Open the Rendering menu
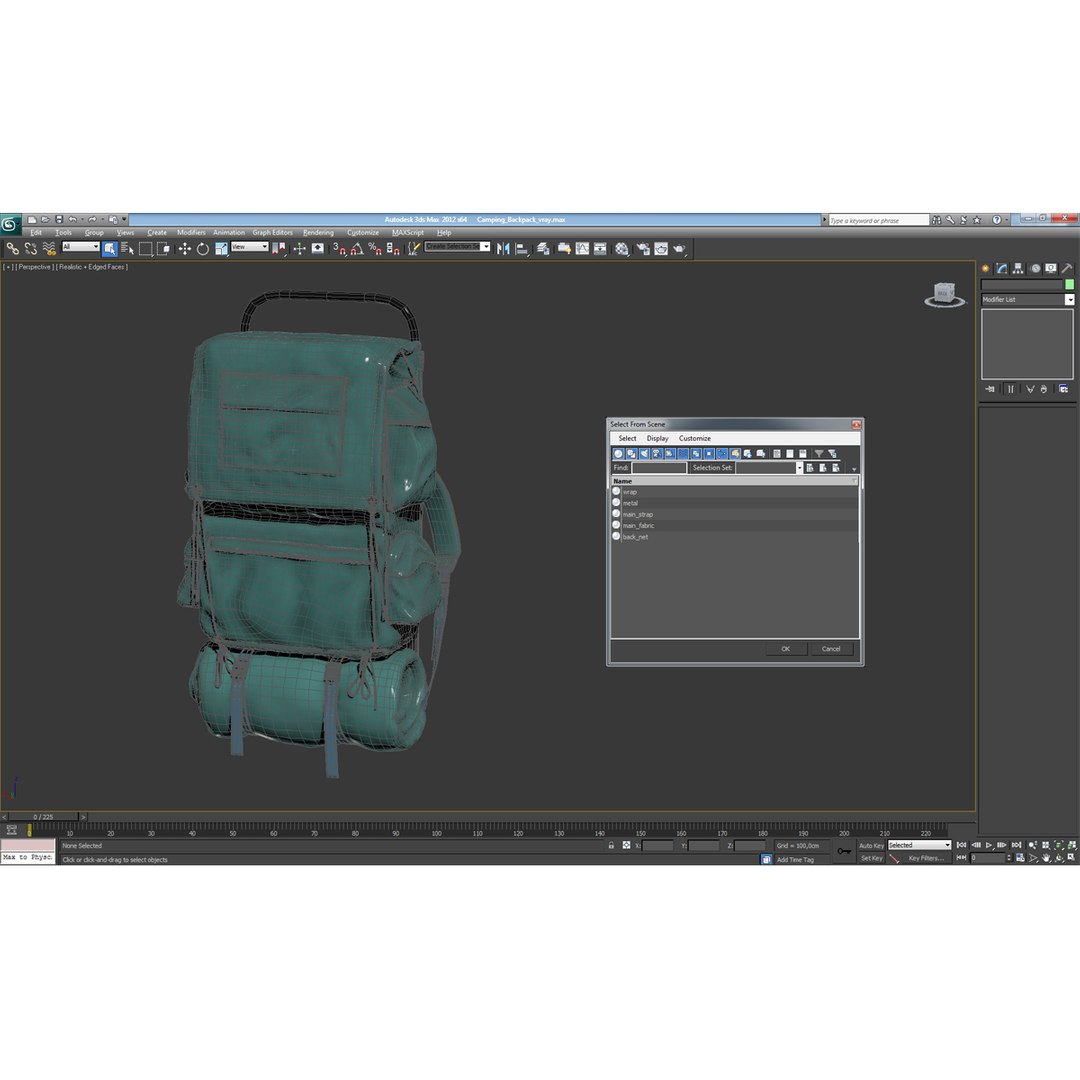The height and width of the screenshot is (1080, 1080). pyautogui.click(x=318, y=233)
